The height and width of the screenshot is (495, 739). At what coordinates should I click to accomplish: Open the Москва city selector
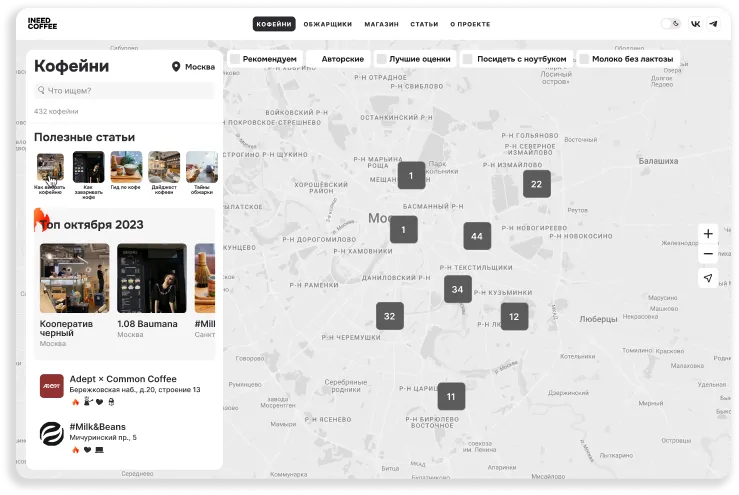193,67
